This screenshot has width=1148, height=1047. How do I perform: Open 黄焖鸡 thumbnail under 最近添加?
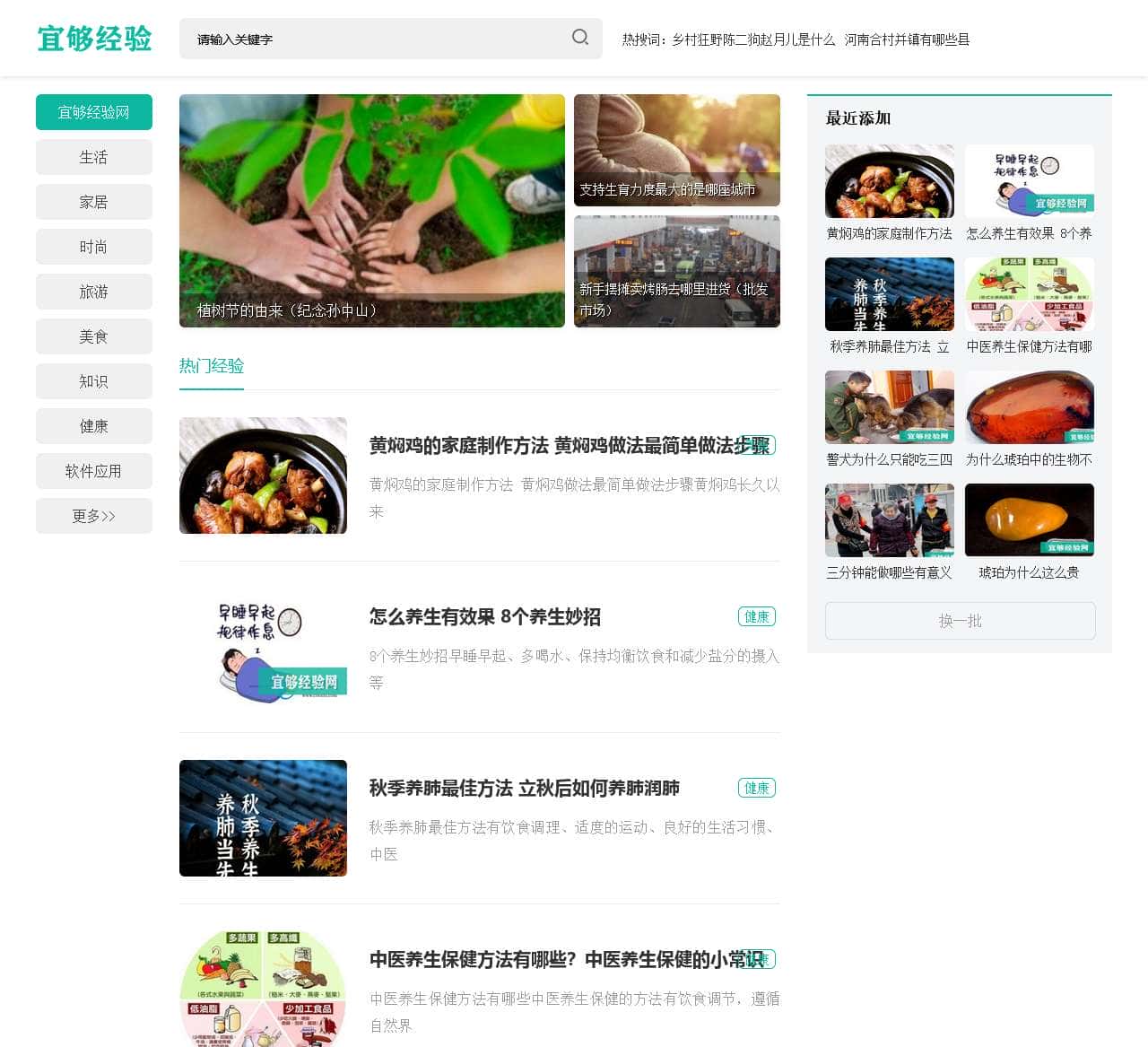[x=890, y=181]
